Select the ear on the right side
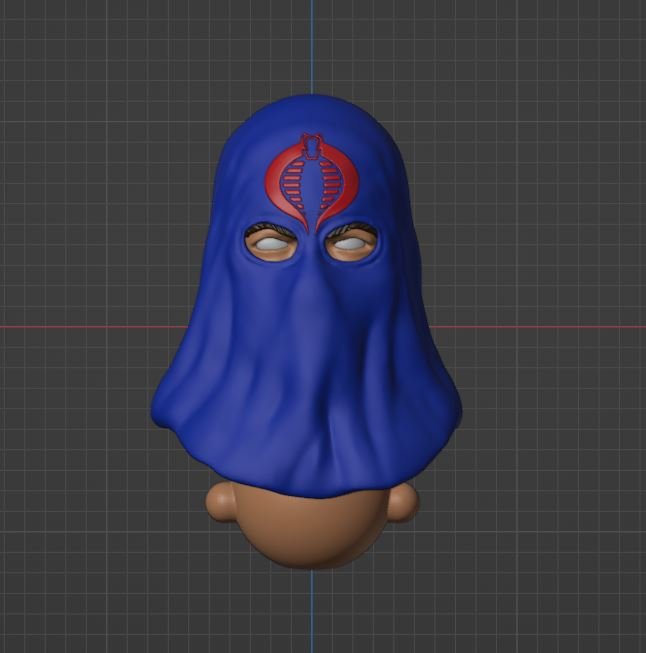This screenshot has width=646, height=653. (x=405, y=503)
